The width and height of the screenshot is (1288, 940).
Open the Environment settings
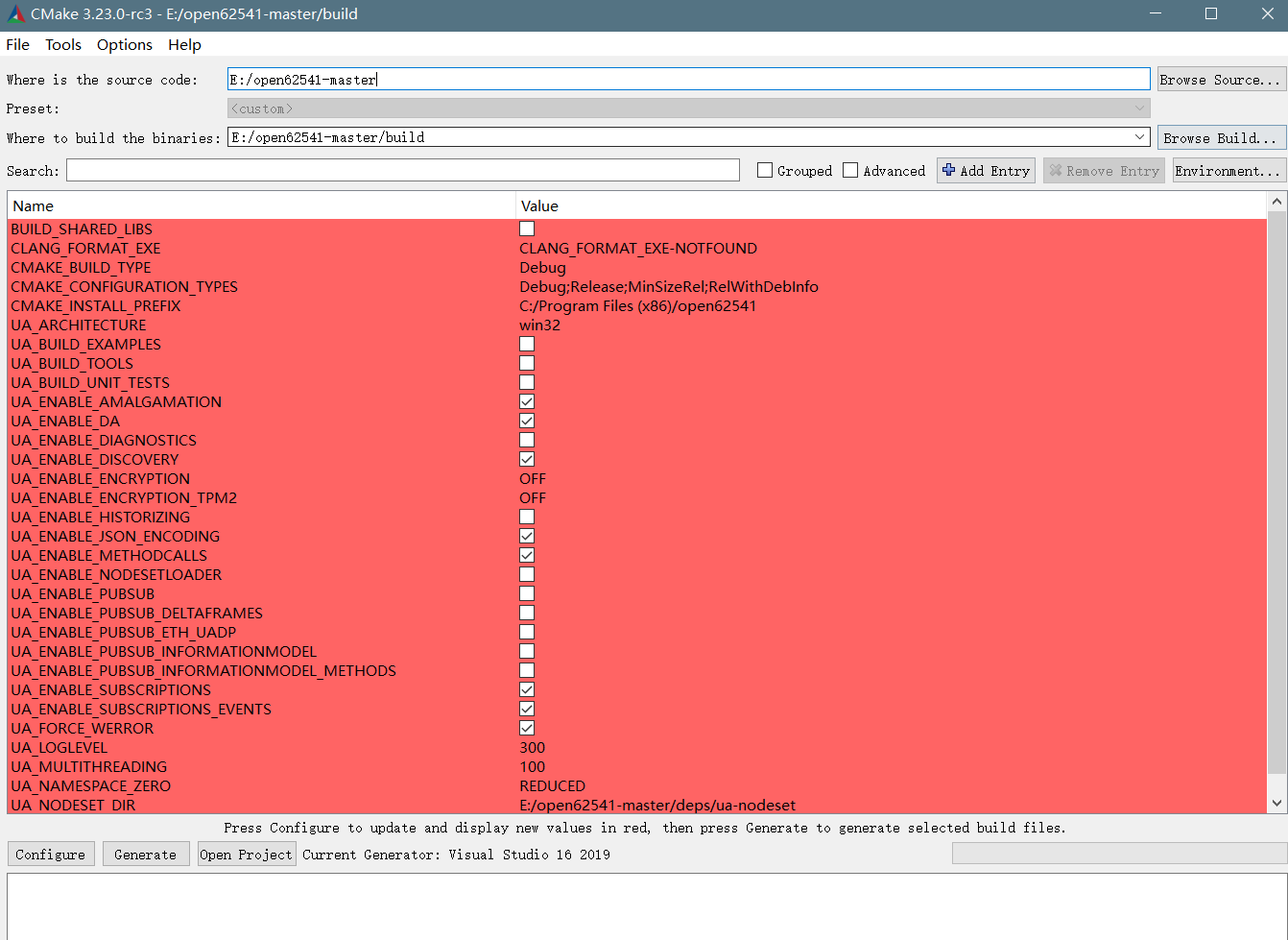click(1228, 171)
